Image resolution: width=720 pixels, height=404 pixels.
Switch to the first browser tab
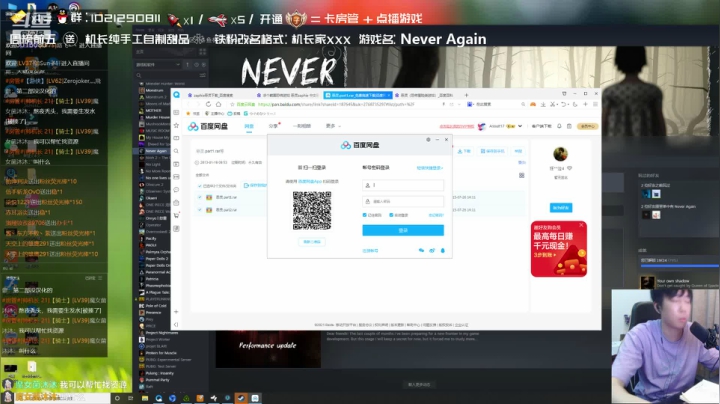(214, 95)
